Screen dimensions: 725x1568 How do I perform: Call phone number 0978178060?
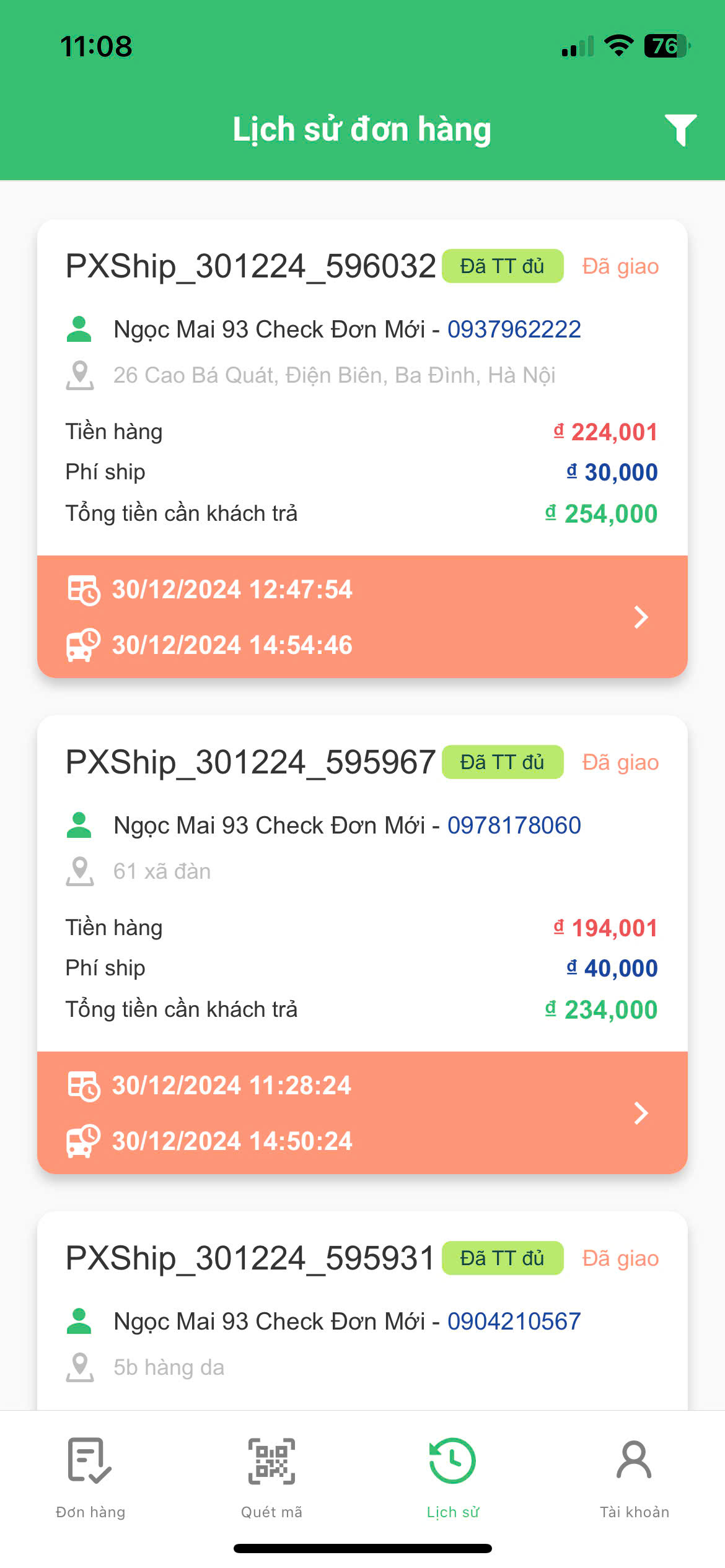[514, 825]
